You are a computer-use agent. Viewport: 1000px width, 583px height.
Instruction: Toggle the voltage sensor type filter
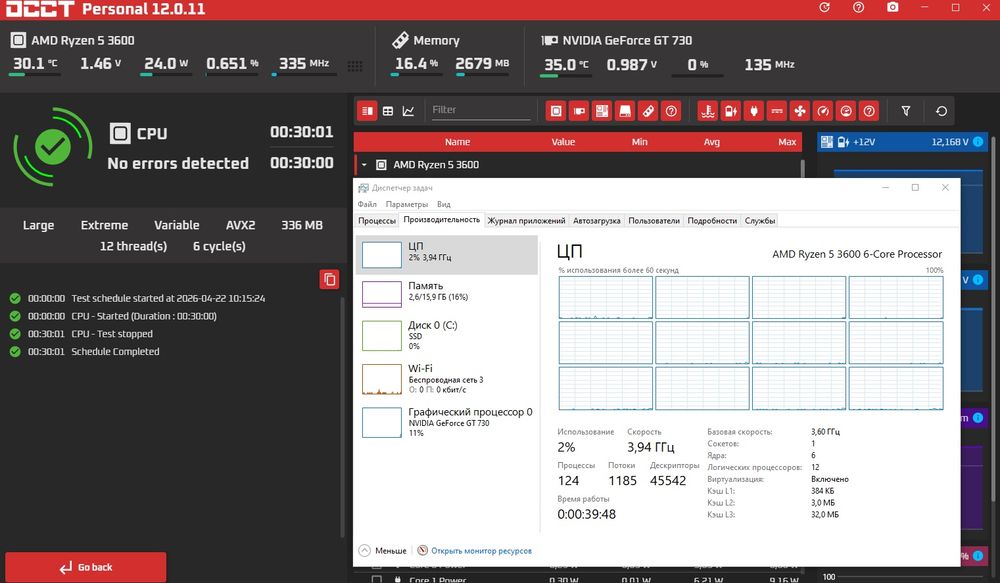731,111
